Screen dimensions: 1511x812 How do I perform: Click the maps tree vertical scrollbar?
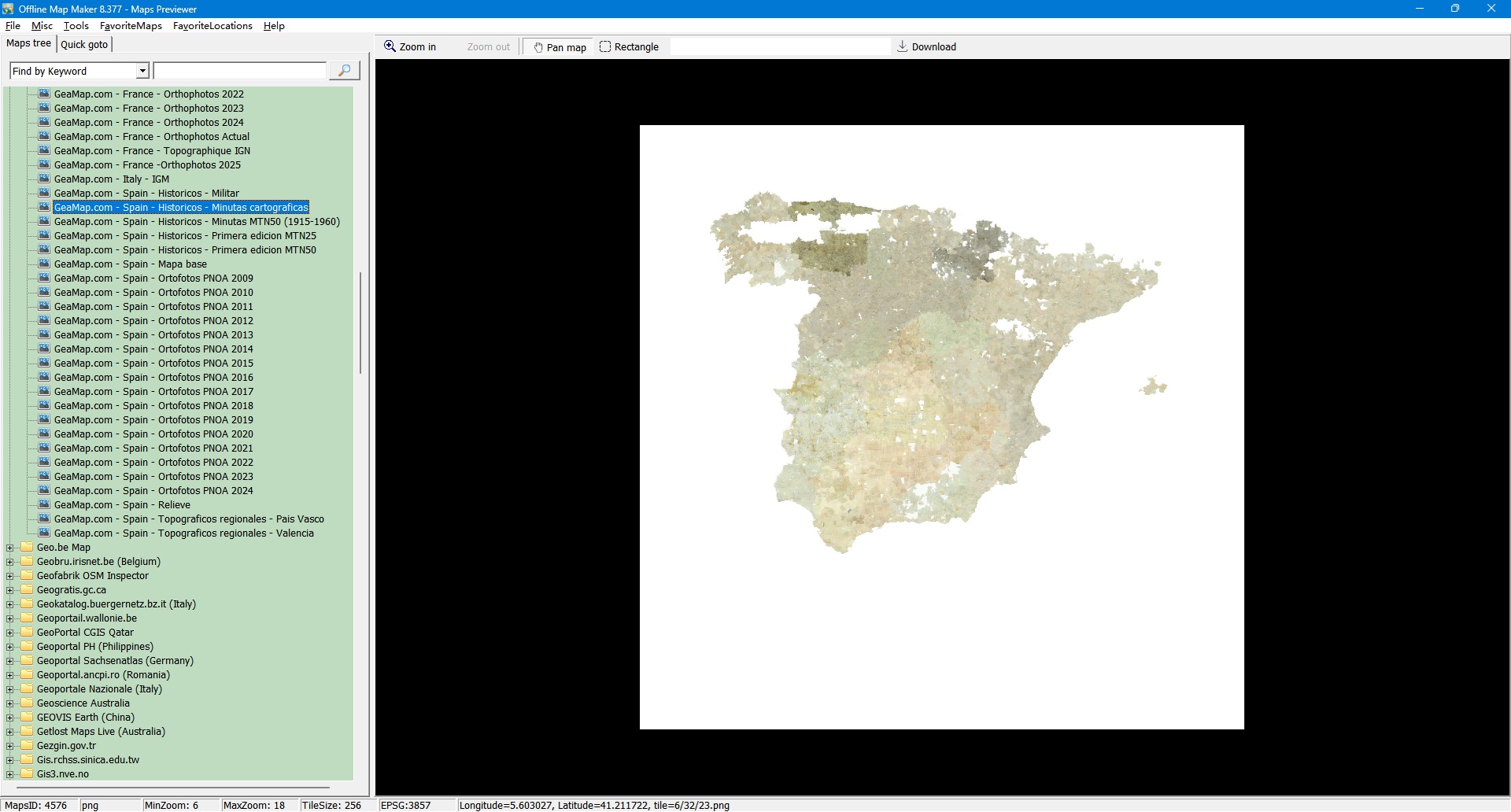pyautogui.click(x=360, y=323)
